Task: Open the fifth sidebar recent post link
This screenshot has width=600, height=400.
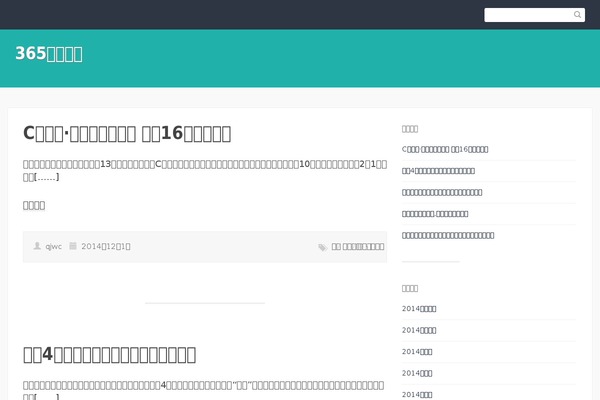Action: coord(448,235)
